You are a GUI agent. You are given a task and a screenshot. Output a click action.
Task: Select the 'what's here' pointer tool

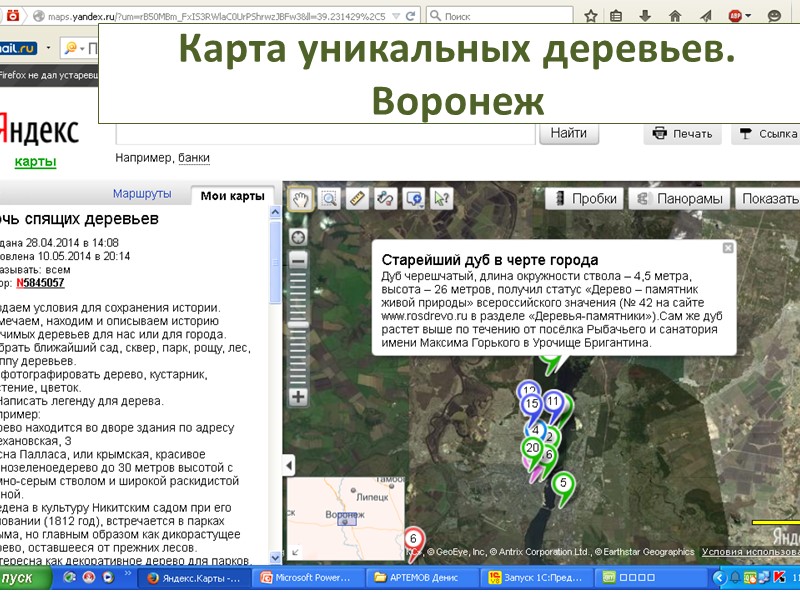pos(442,198)
